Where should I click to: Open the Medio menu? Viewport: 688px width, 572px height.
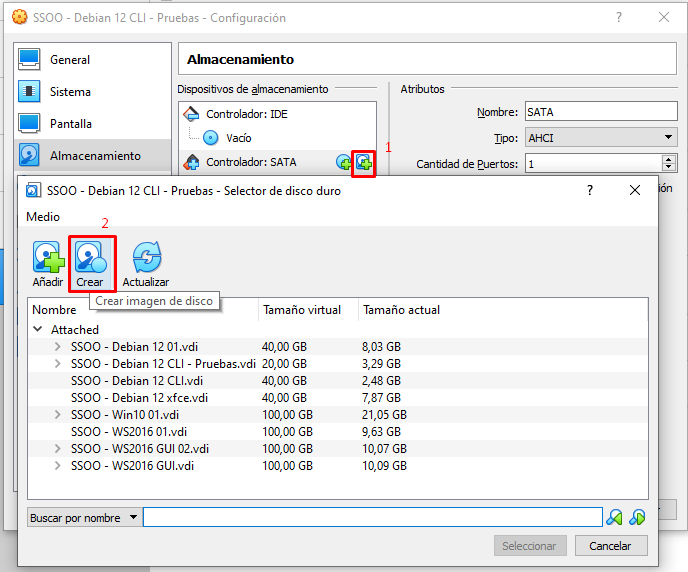coord(43,217)
